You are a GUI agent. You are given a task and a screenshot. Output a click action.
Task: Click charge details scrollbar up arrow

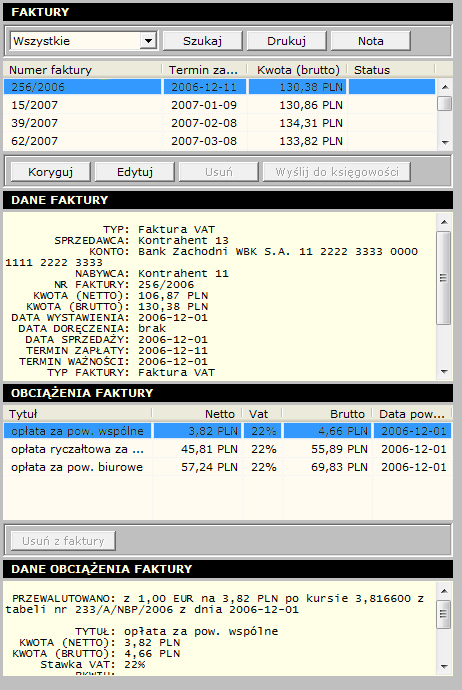coord(444,591)
